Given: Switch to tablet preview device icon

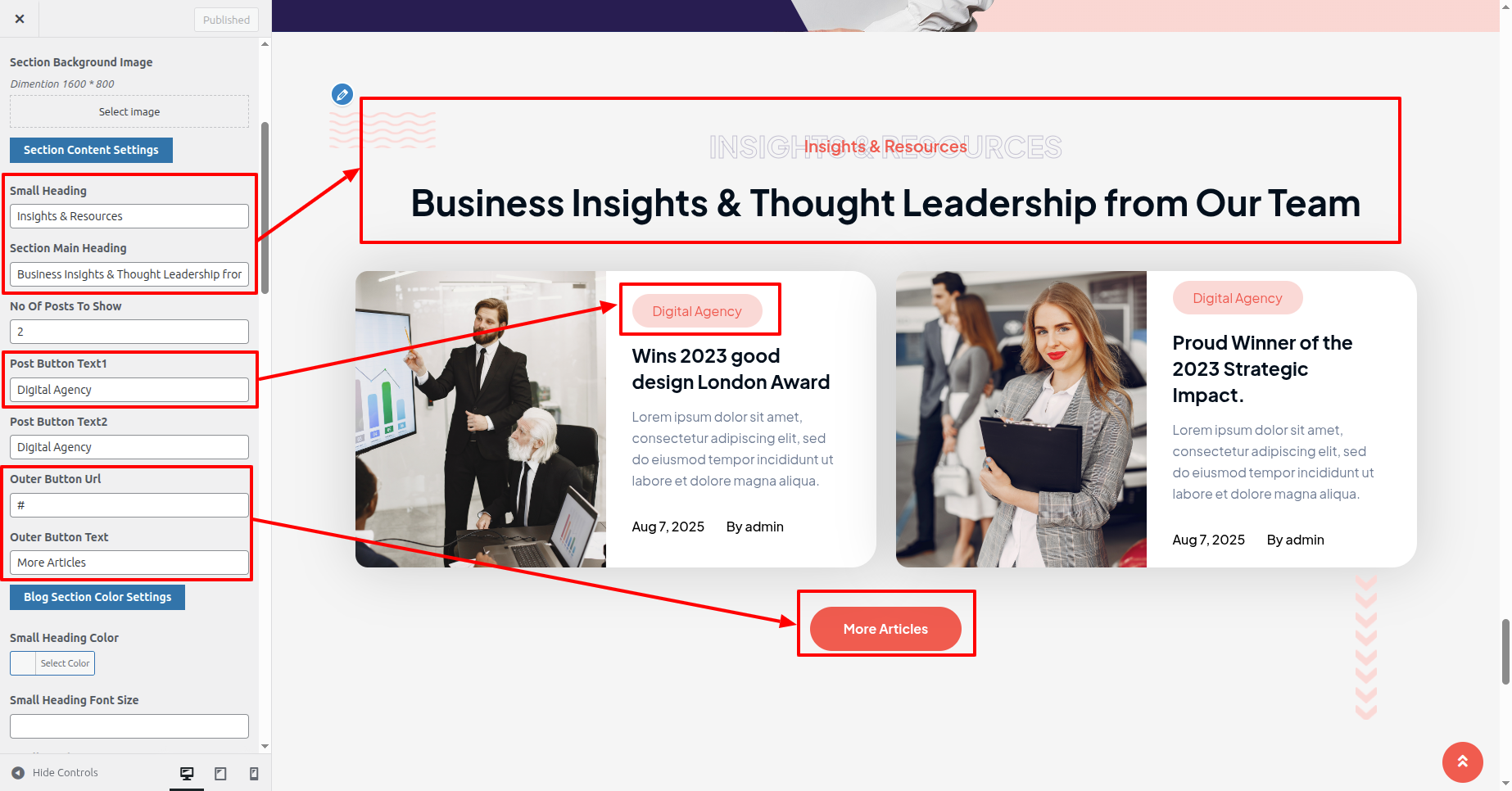Looking at the screenshot, I should [220, 773].
